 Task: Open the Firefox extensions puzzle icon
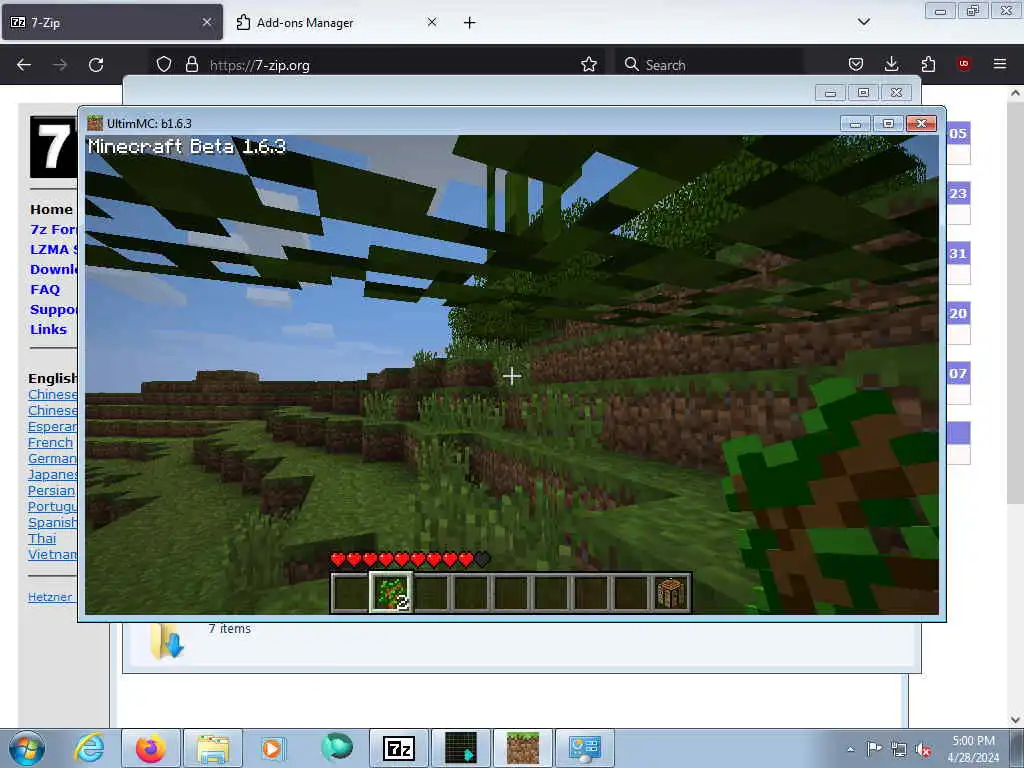click(928, 64)
